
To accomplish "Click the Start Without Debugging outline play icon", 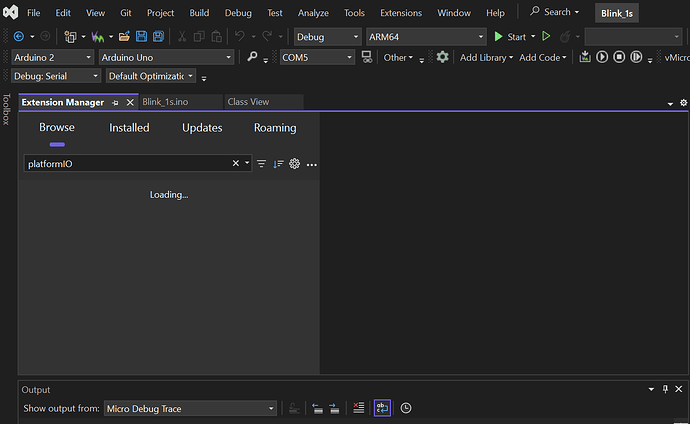I will pos(546,37).
